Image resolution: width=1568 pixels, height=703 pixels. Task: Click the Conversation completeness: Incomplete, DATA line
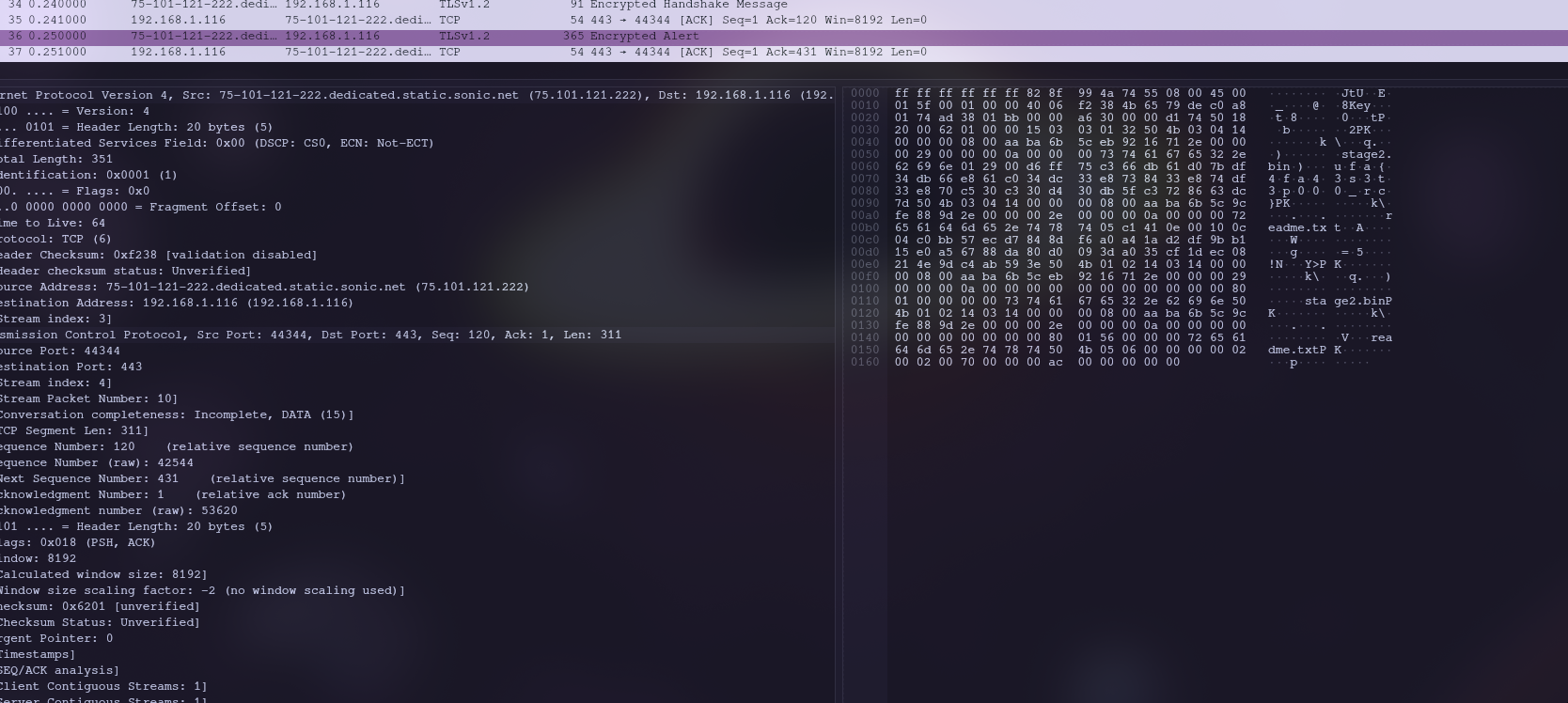pos(177,414)
